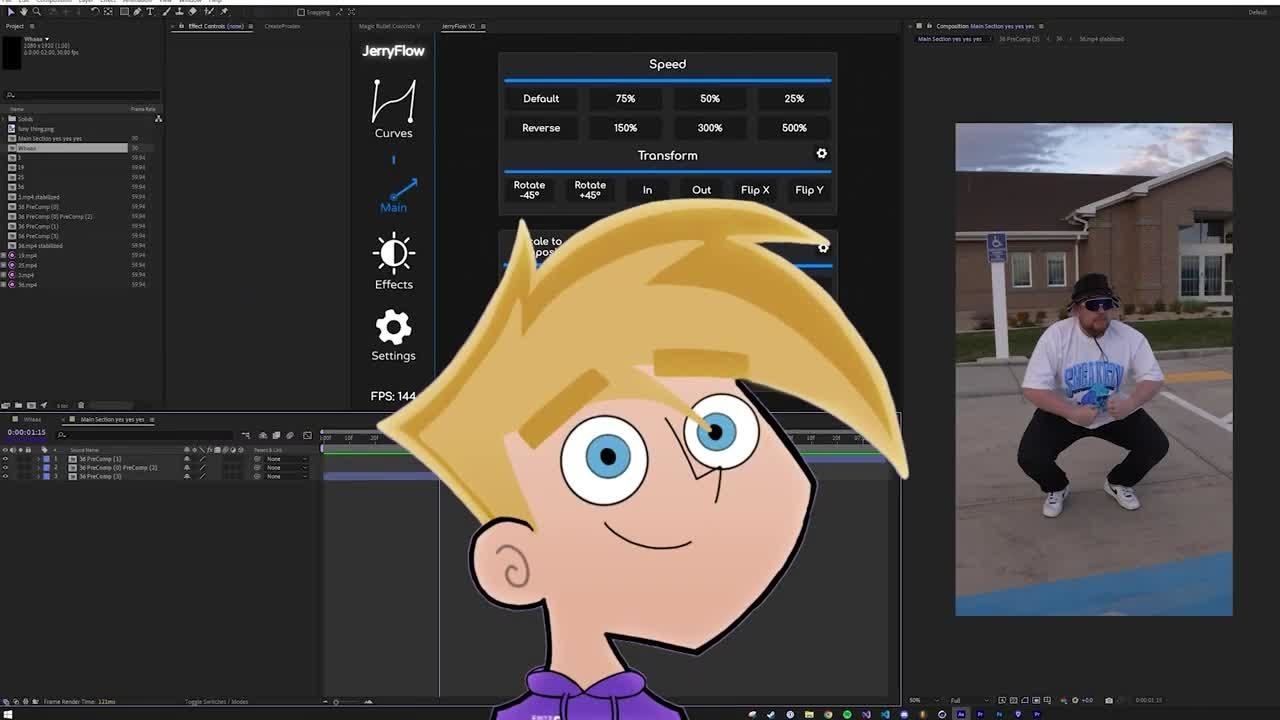1280x720 pixels.
Task: Select the Type tool in the toolbar
Action: 150,12
